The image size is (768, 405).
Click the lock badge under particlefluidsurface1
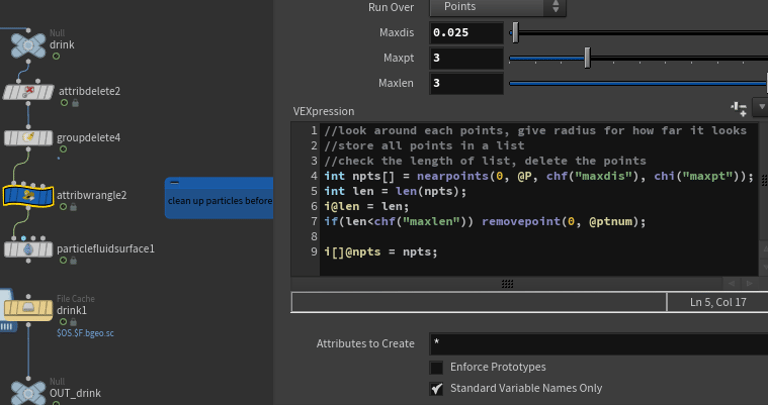73,261
